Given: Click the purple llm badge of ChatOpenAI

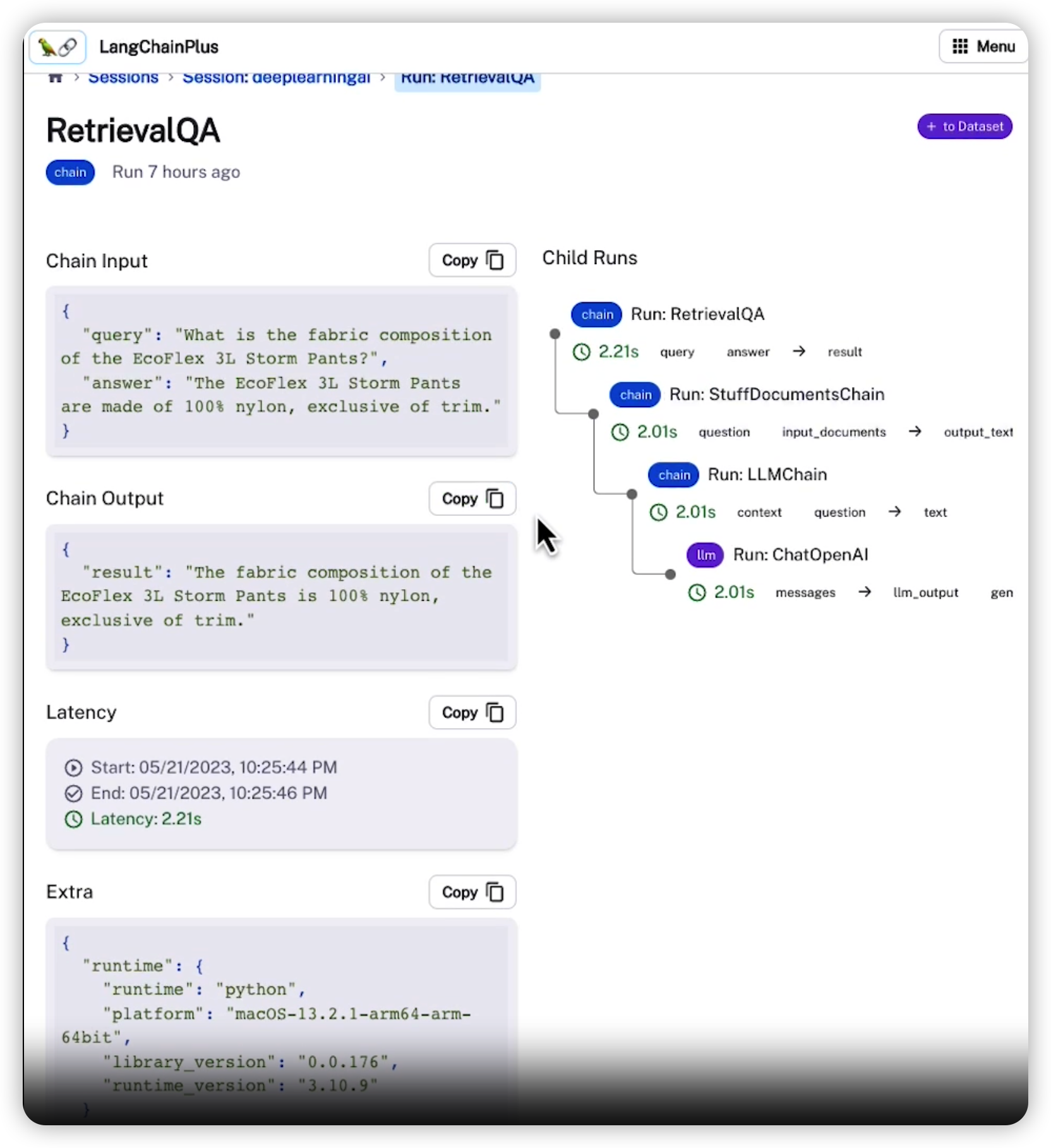Looking at the screenshot, I should point(706,555).
